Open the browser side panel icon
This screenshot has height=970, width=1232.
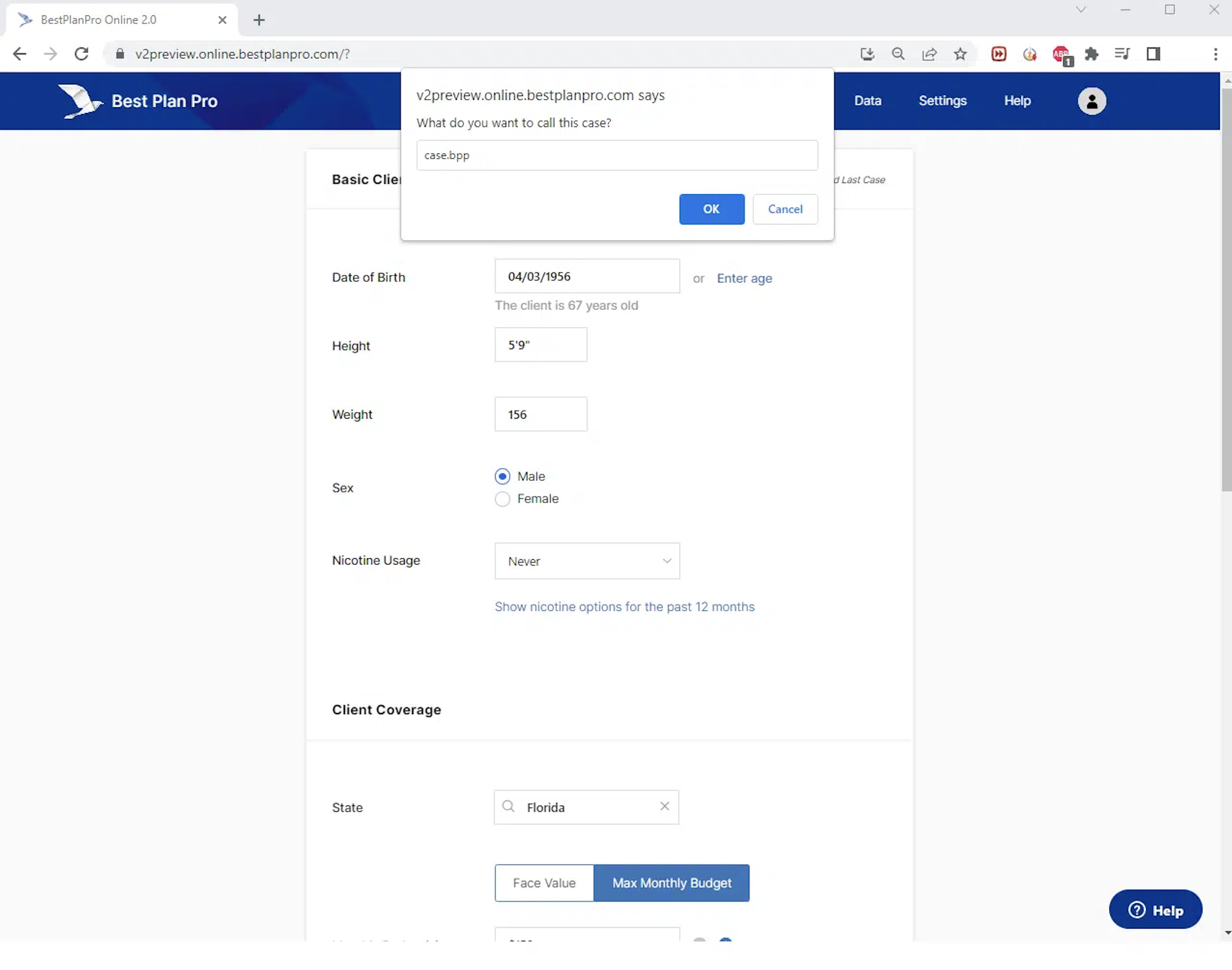1152,54
